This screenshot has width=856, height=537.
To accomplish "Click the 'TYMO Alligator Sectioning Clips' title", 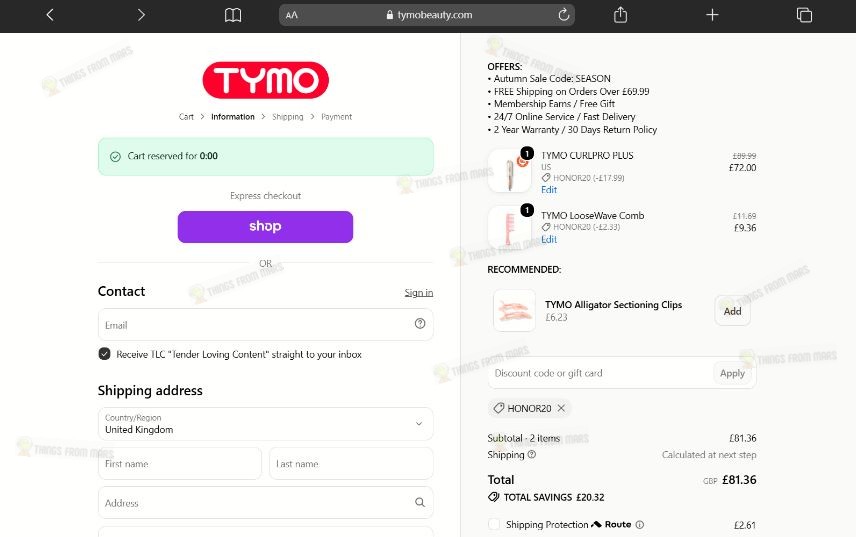I will click(613, 305).
